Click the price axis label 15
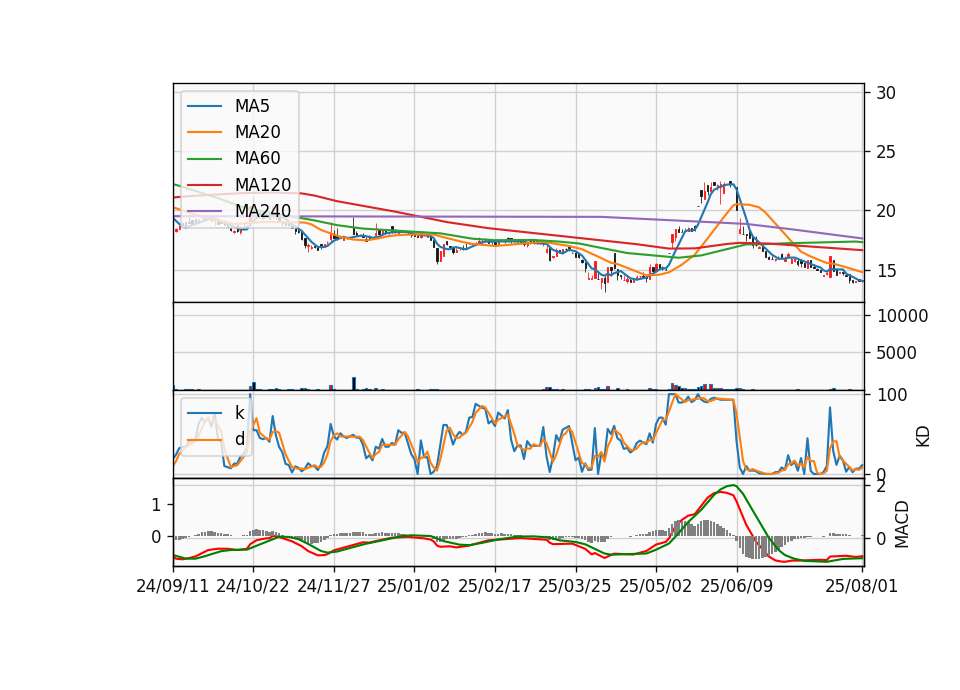 [886, 271]
